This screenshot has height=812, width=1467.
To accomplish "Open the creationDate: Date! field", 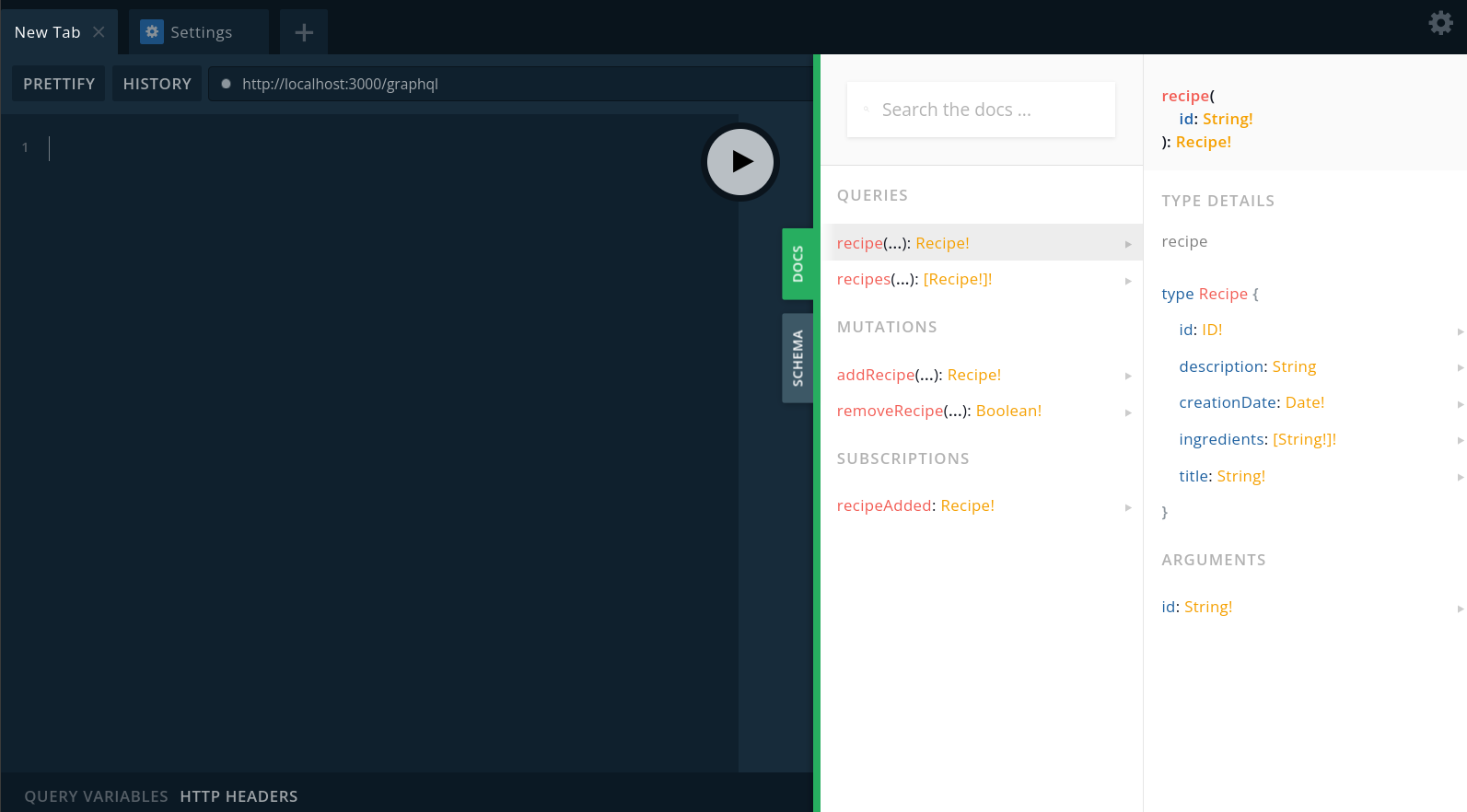I will pyautogui.click(x=1305, y=402).
